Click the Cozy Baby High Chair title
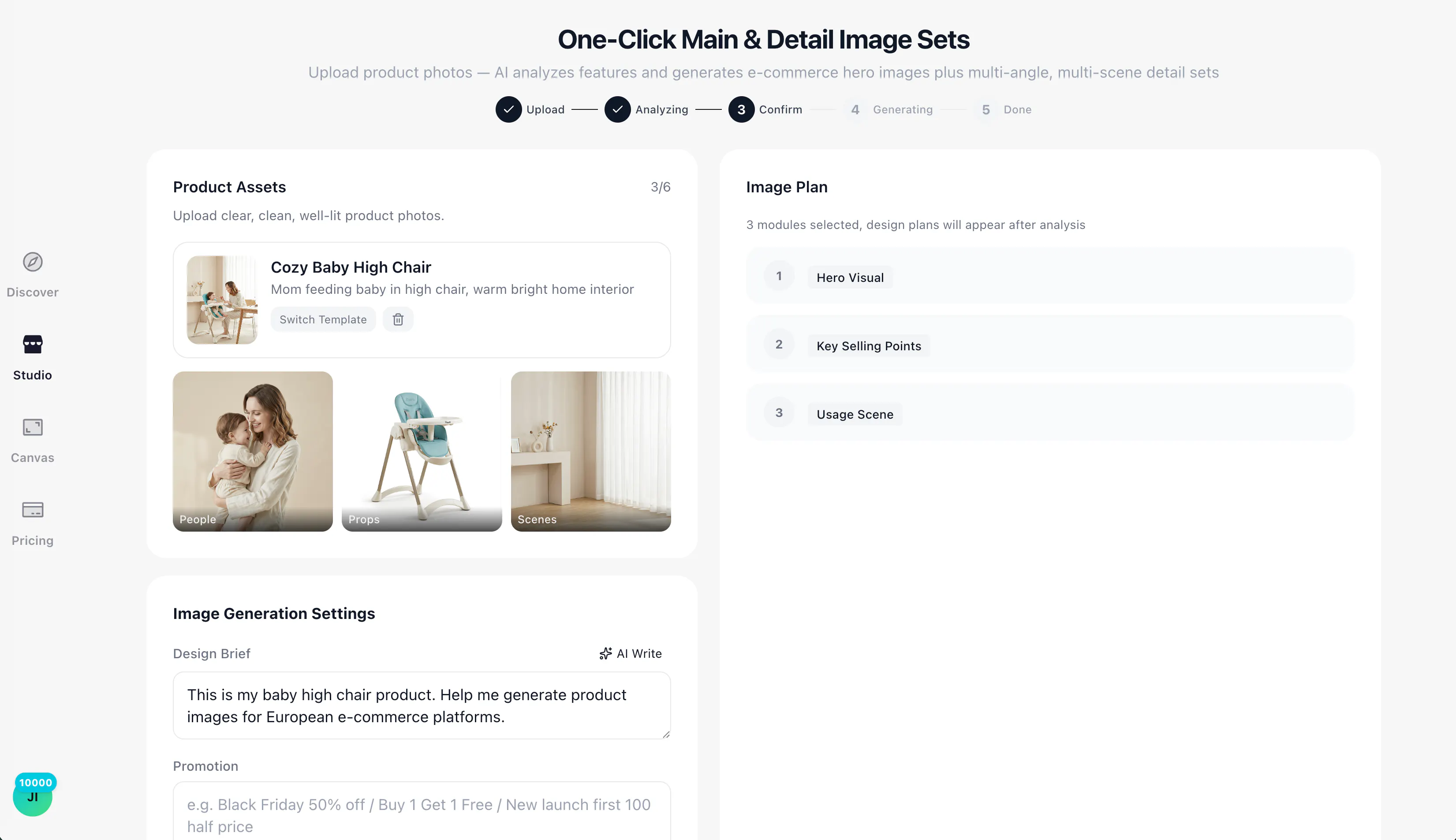Image resolution: width=1456 pixels, height=840 pixels. [x=351, y=267]
